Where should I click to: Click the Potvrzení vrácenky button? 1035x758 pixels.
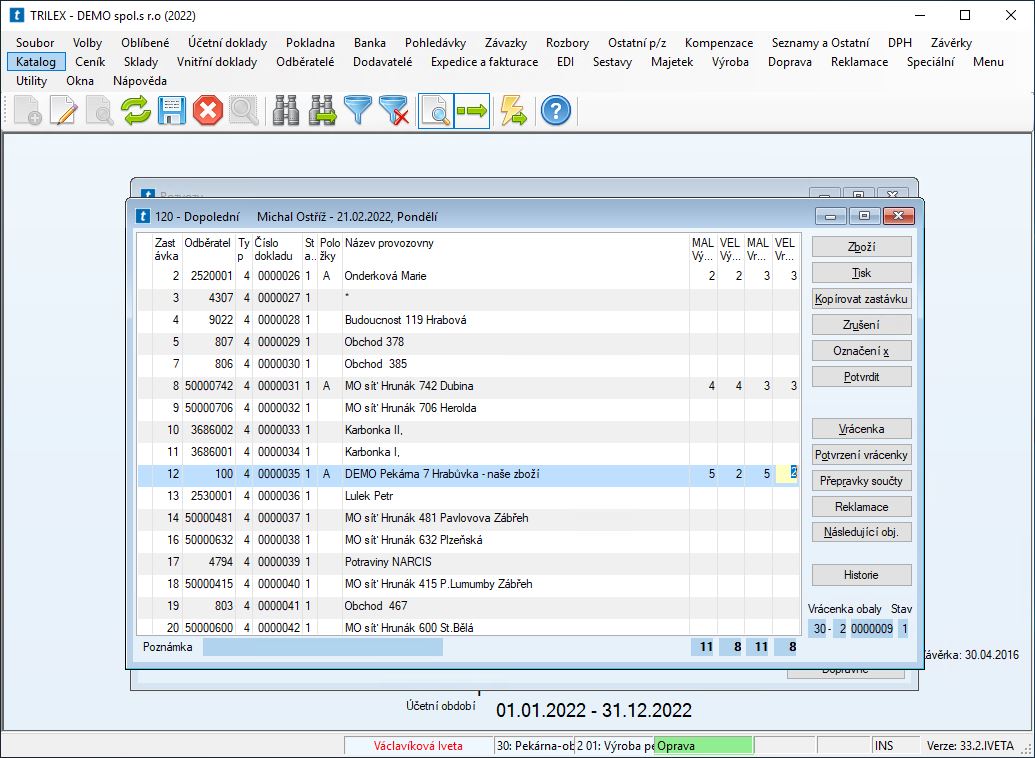[861, 455]
